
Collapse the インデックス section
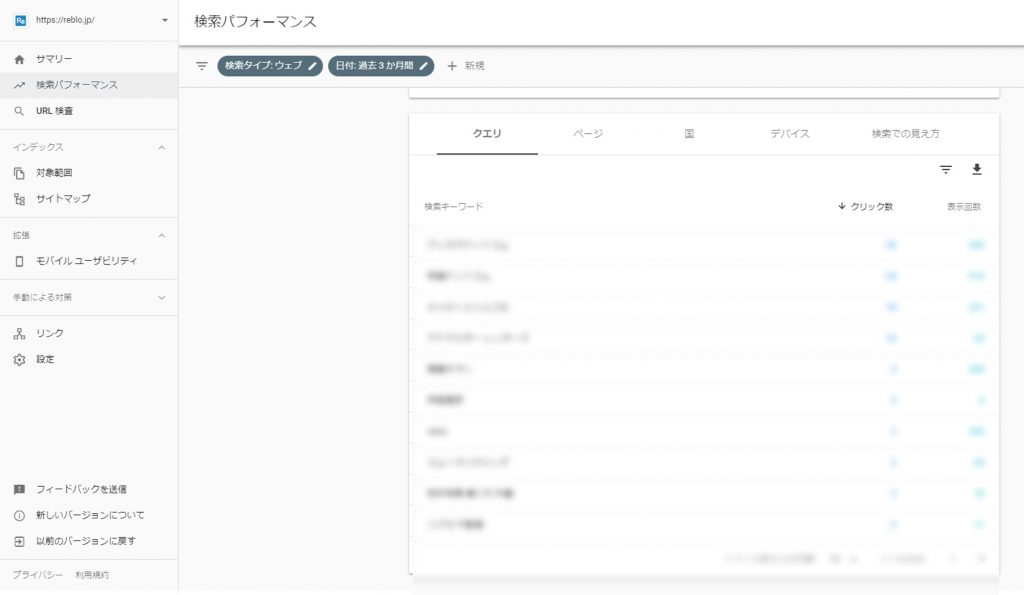coord(162,147)
